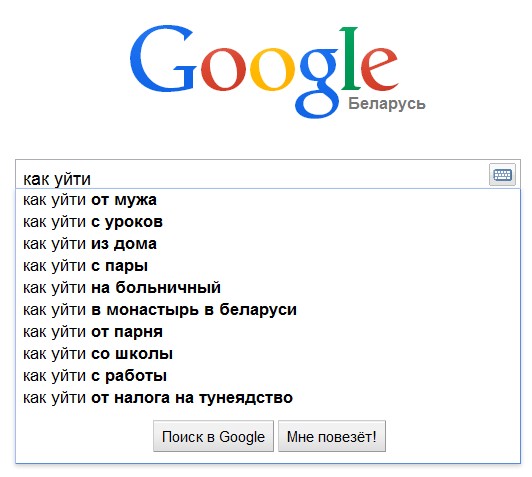Select 'как уйти от налога на тунеядство'
Image resolution: width=532 pixels, height=477 pixels.
pyautogui.click(x=268, y=398)
